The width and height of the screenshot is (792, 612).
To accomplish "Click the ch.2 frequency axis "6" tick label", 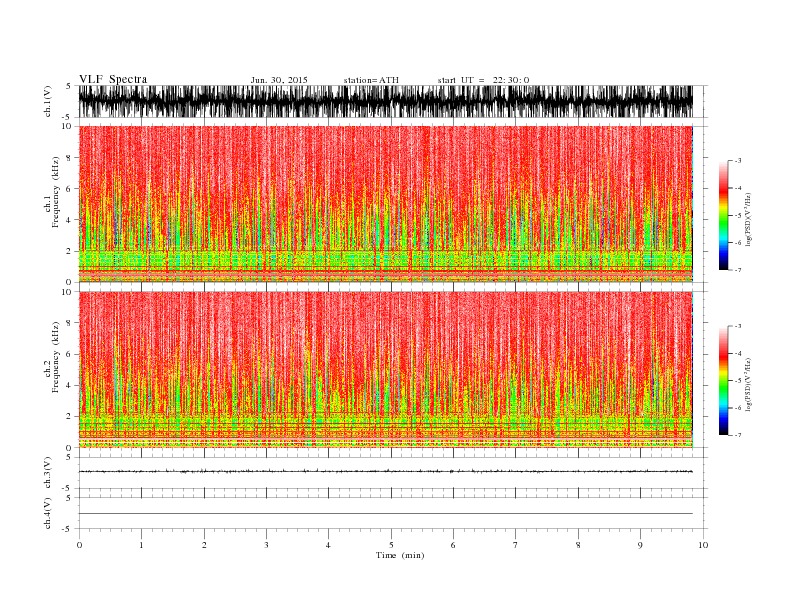I will [69, 354].
